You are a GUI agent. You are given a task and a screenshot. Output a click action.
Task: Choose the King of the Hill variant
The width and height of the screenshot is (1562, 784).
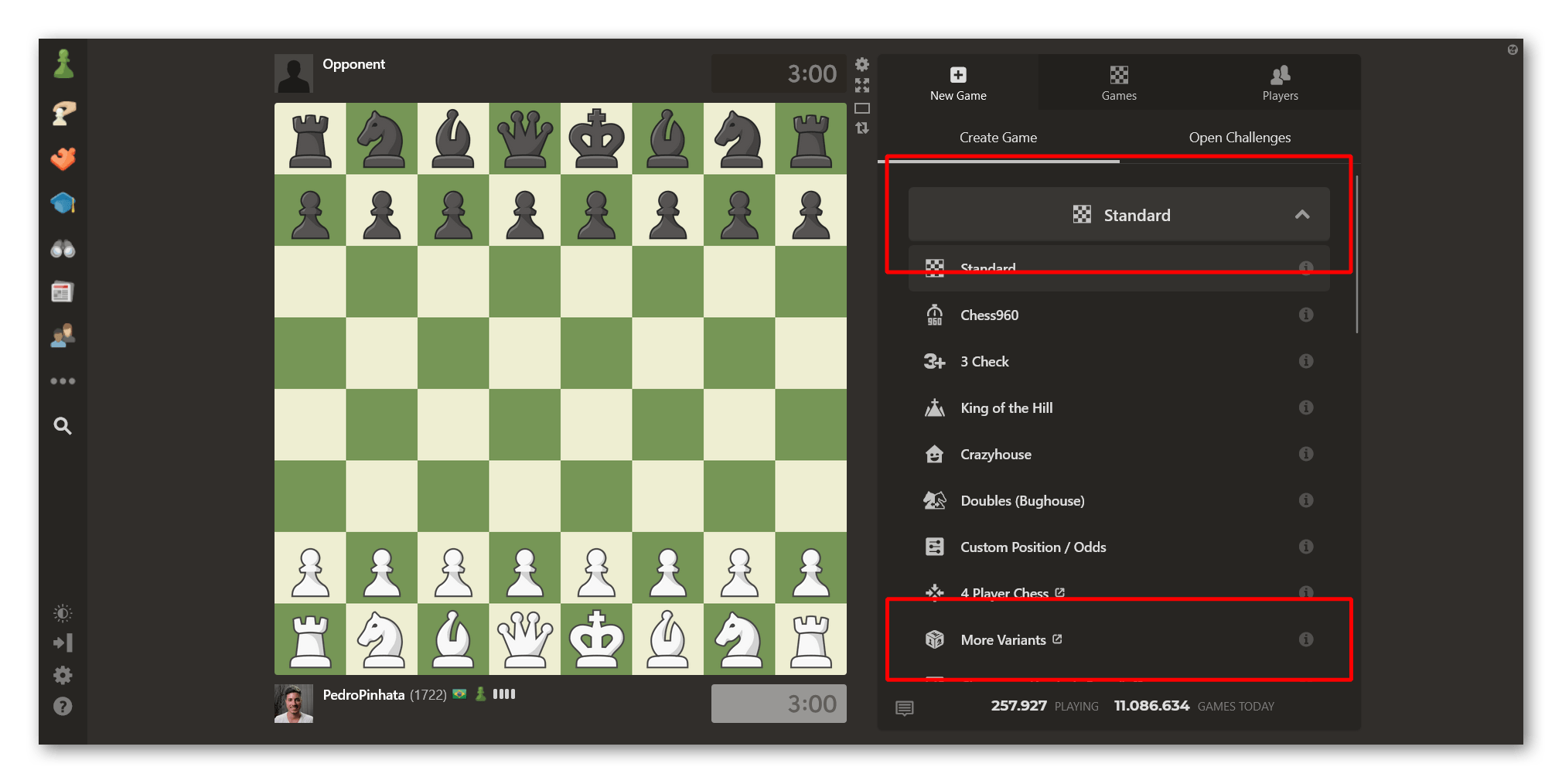tap(1119, 407)
